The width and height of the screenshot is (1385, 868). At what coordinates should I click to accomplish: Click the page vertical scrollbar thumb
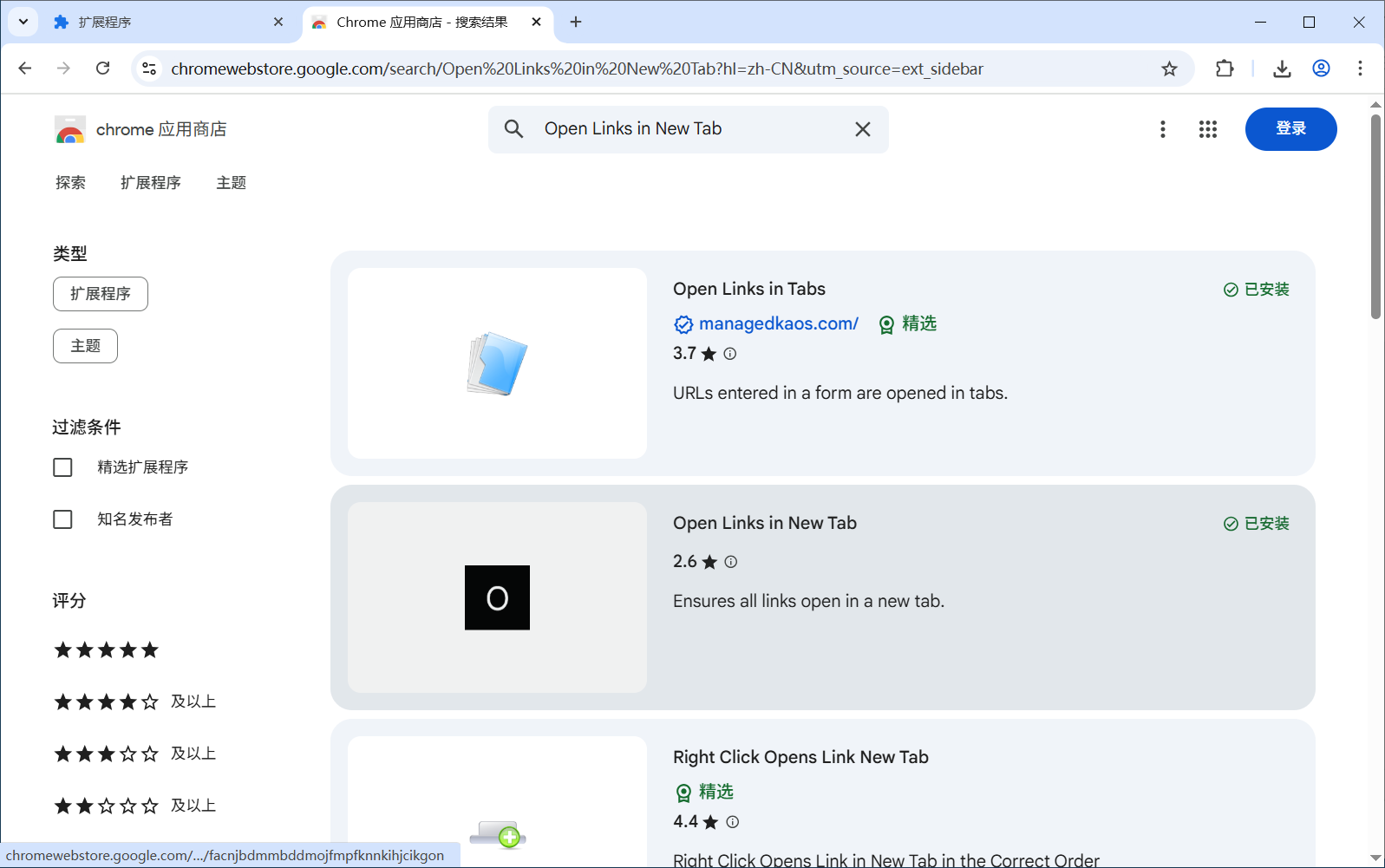tap(1375, 217)
